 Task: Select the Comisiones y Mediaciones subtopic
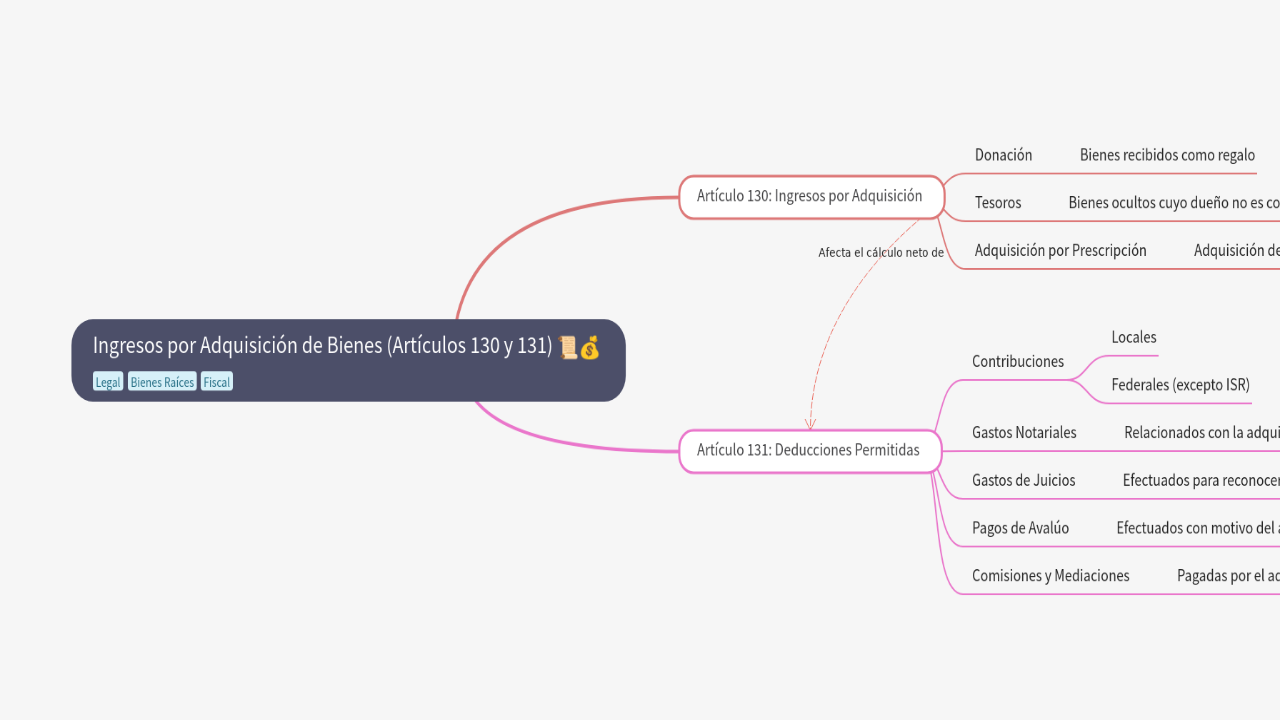click(x=1050, y=576)
